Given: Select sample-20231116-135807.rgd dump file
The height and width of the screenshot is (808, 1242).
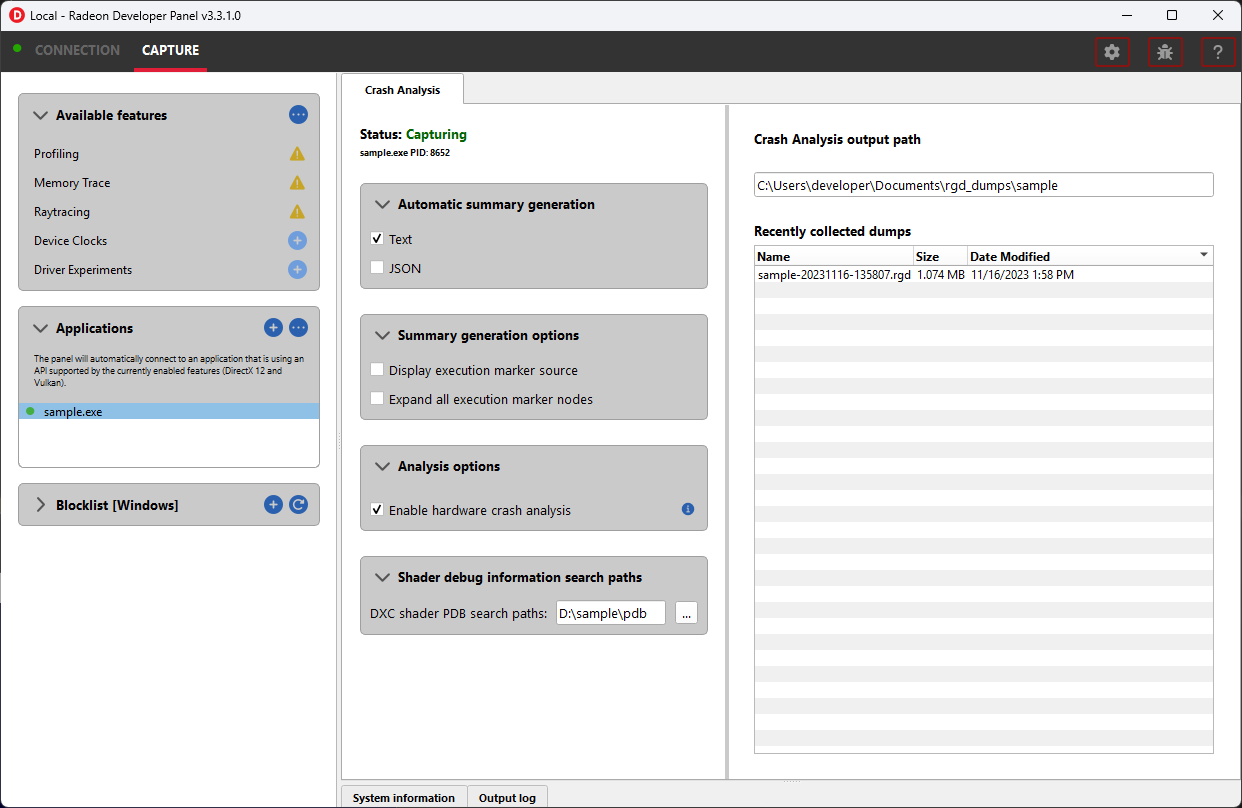Looking at the screenshot, I should point(834,274).
